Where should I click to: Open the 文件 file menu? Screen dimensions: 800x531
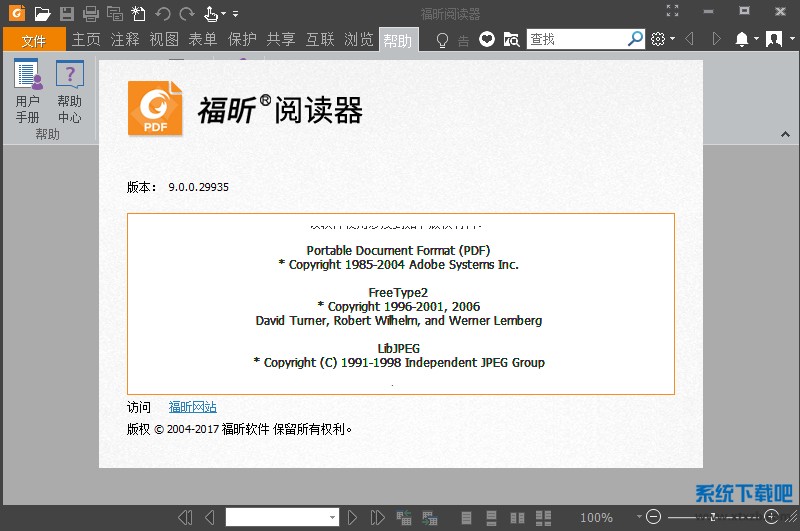point(34,40)
